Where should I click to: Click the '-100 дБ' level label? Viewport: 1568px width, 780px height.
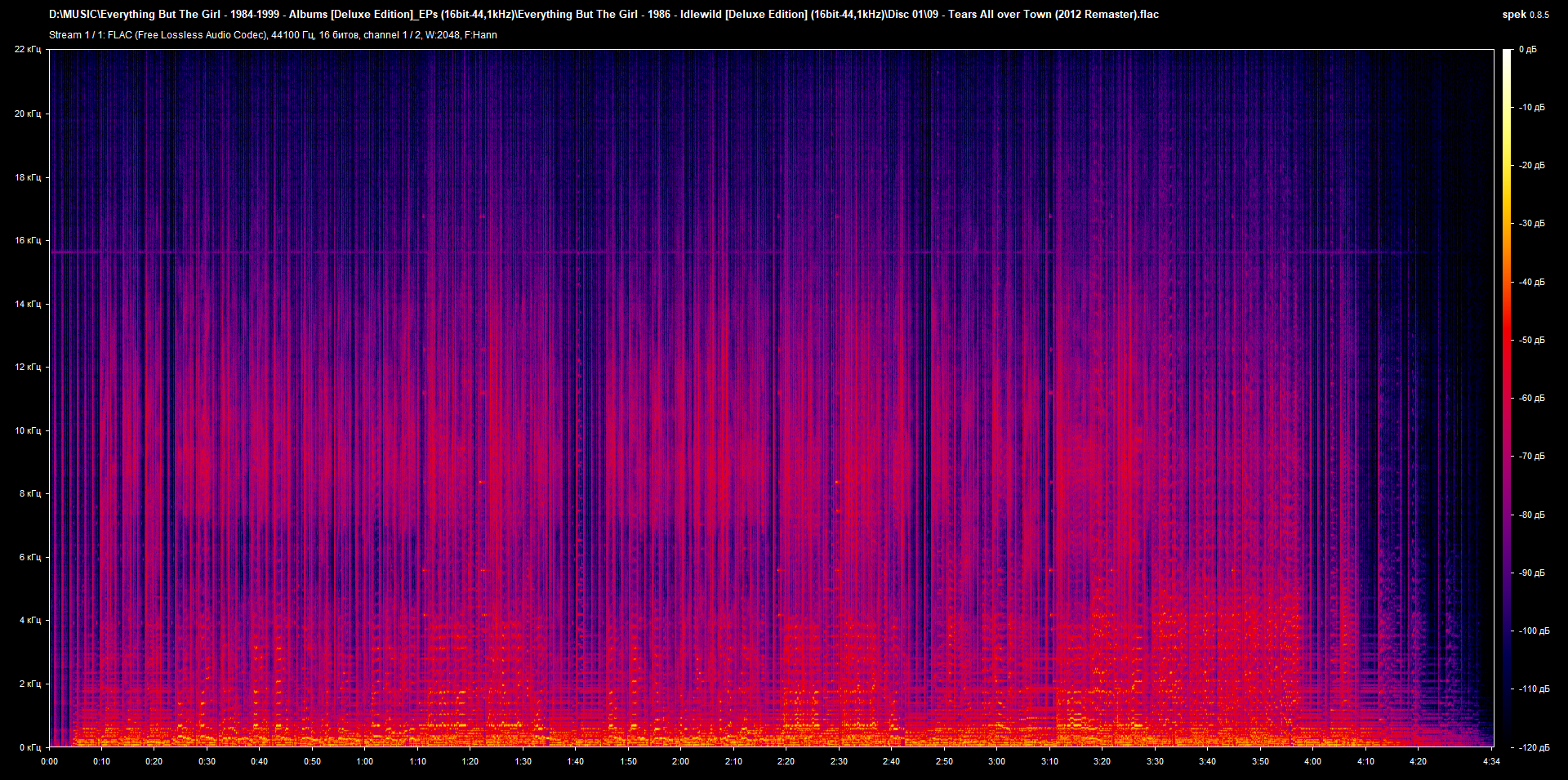(1533, 631)
